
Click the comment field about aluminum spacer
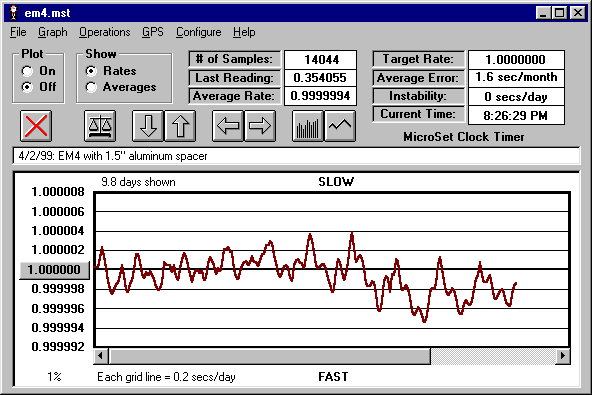pyautogui.click(x=296, y=156)
